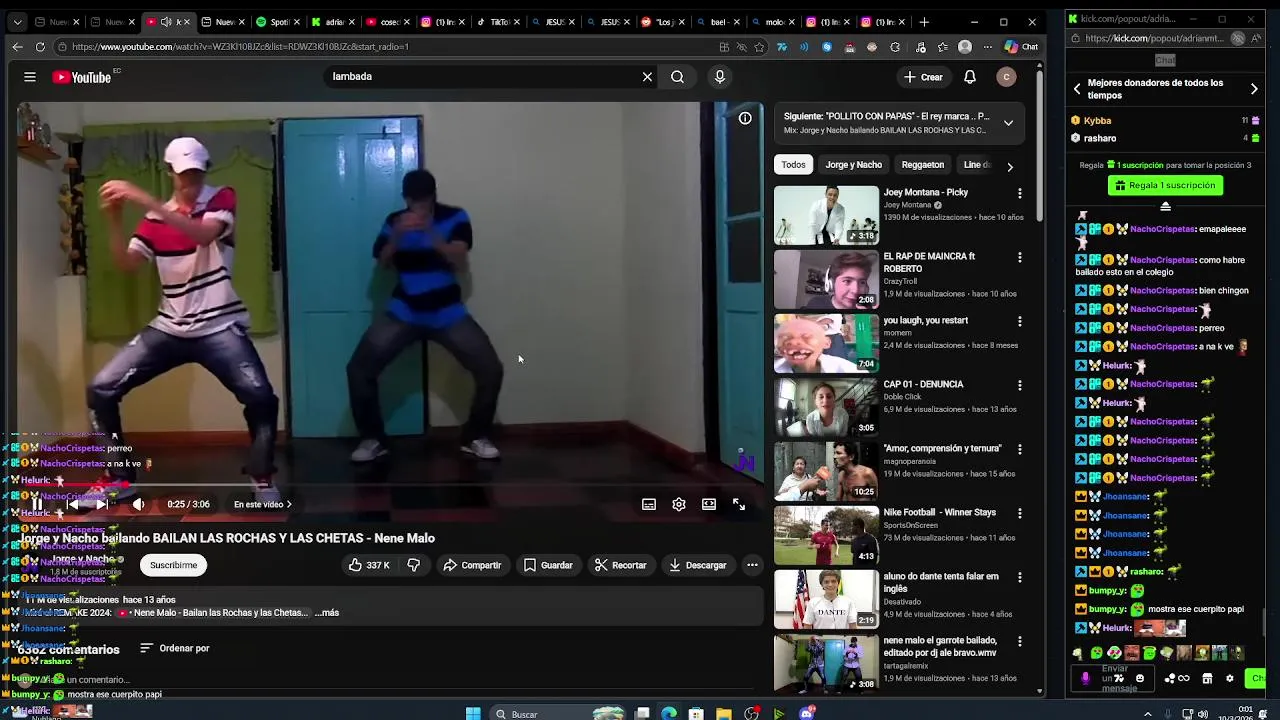The image size is (1280, 720).
Task: Reload the YouTube page
Action: (x=40, y=46)
